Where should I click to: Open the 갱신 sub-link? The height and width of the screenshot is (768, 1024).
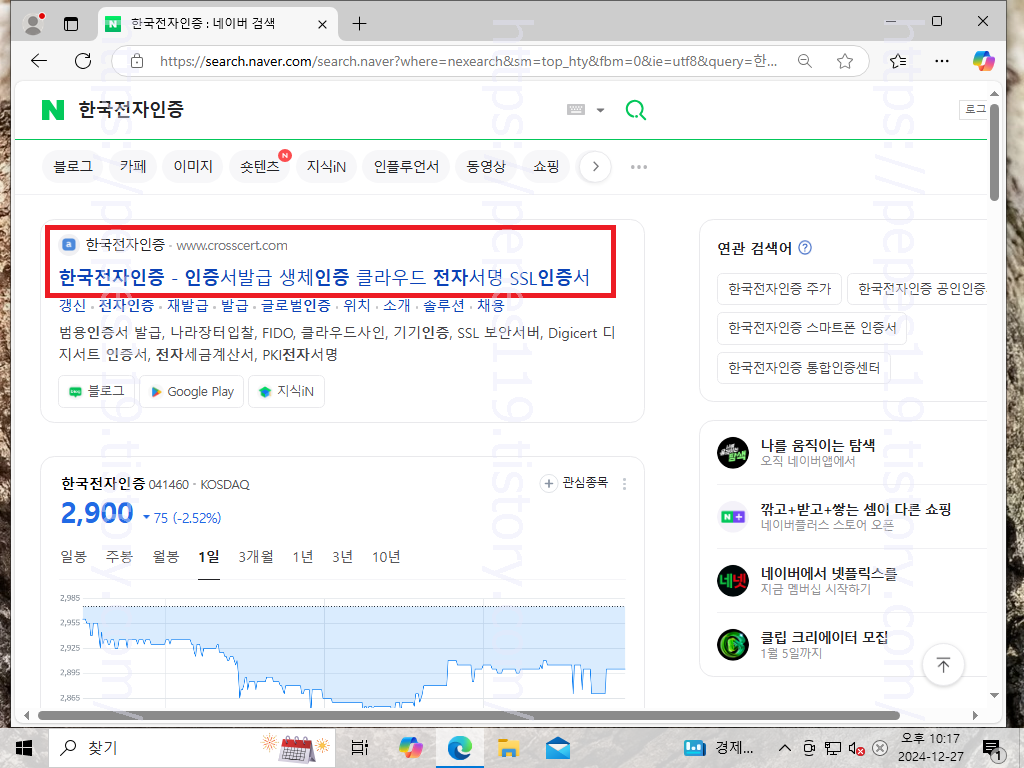72,305
